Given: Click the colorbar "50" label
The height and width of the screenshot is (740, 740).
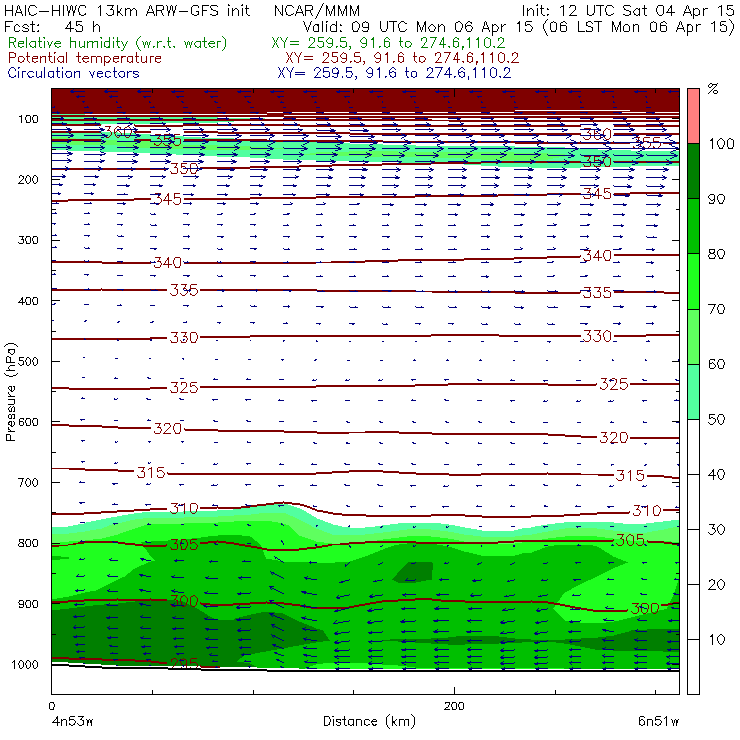Looking at the screenshot, I should pyautogui.click(x=716, y=419).
